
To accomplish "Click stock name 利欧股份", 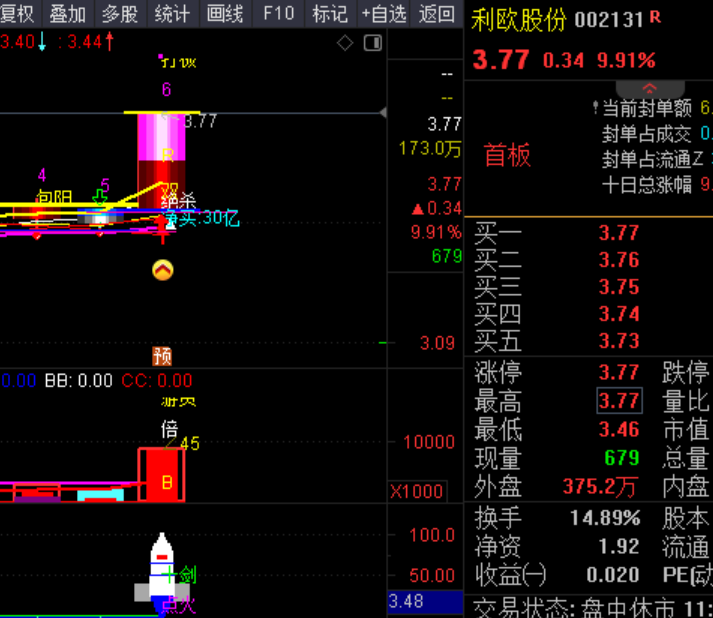I will coord(519,20).
